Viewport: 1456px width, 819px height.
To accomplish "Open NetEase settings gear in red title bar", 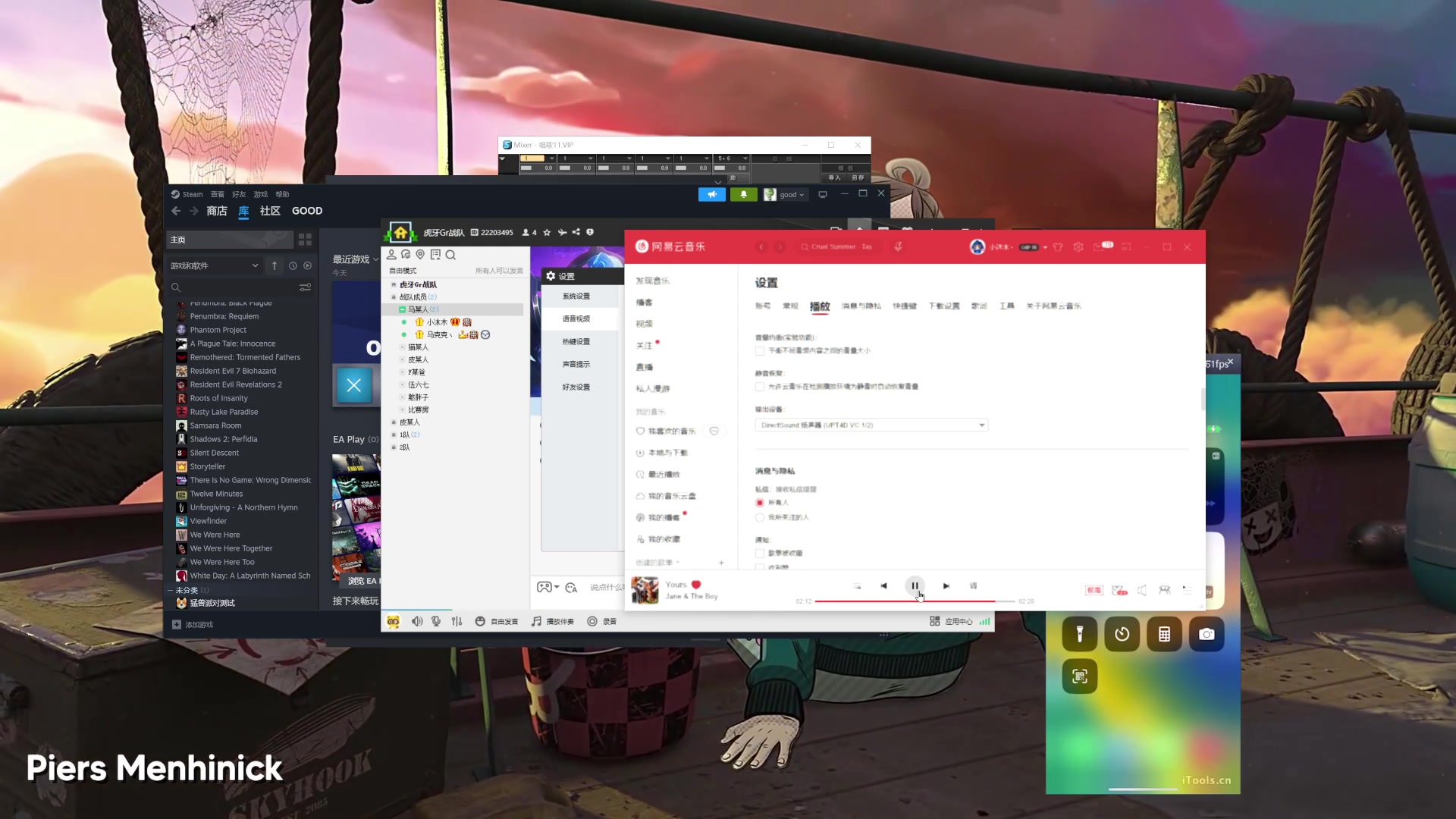I will [x=1078, y=246].
